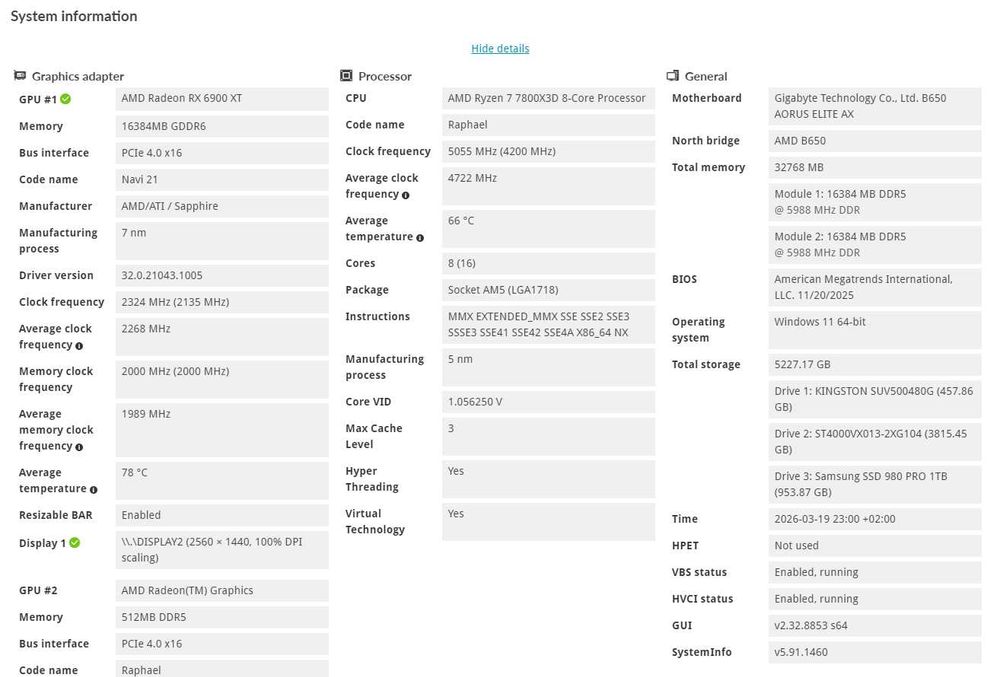This screenshot has height=677, width=1000.
Task: Click the \\.\DISPLAY2 resolution value
Action: (x=222, y=550)
